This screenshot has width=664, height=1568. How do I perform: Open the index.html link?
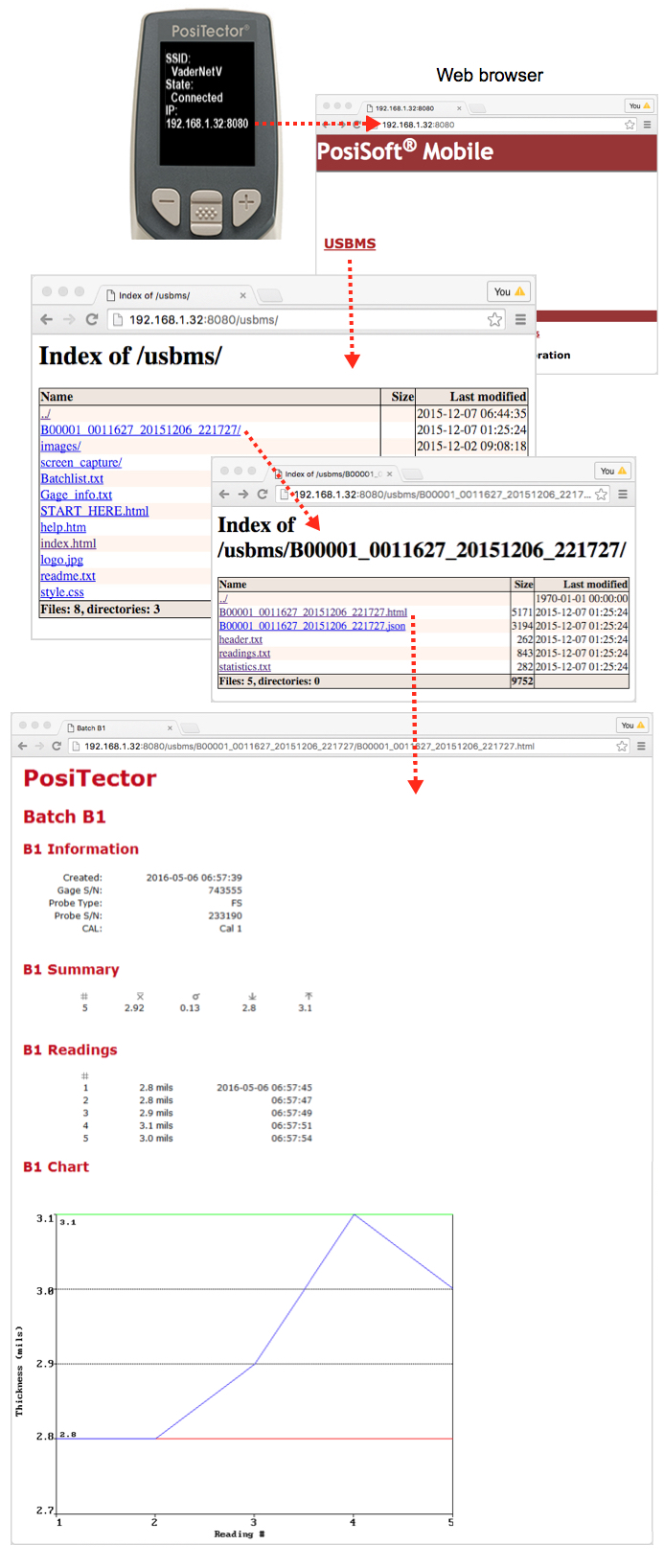coord(68,544)
